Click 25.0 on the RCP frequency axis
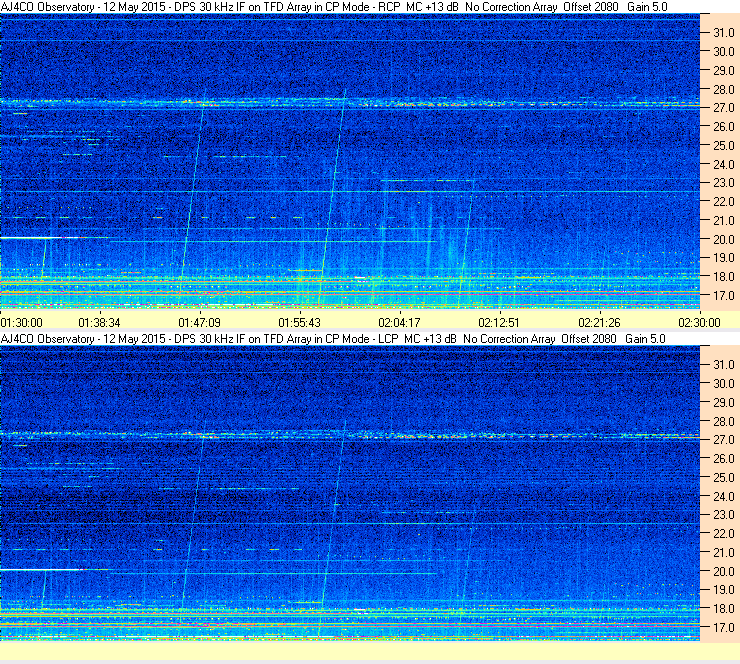The height and width of the screenshot is (664, 740). (723, 146)
